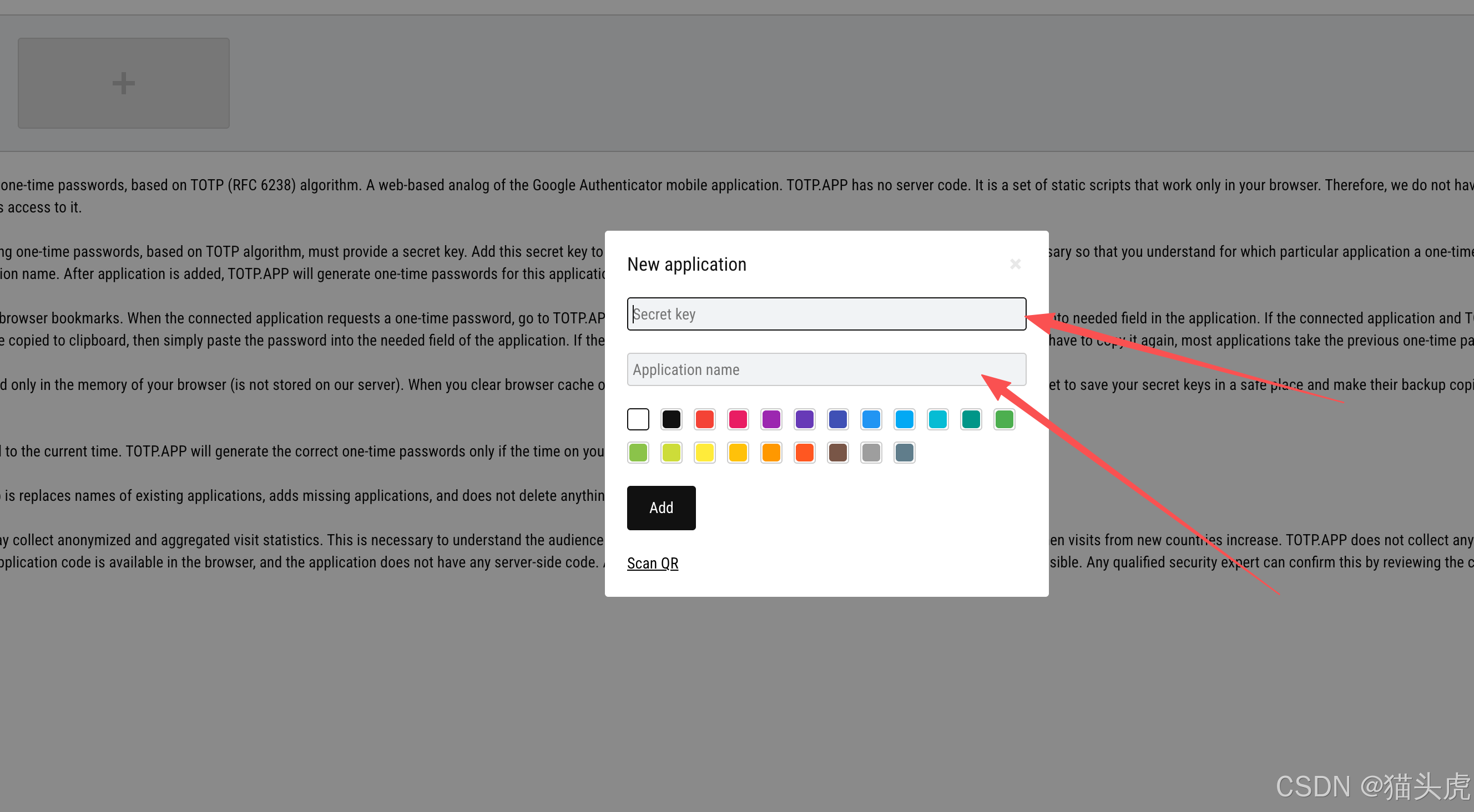Open the Scan QR link
Image resolution: width=1474 pixels, height=812 pixels.
pos(652,564)
